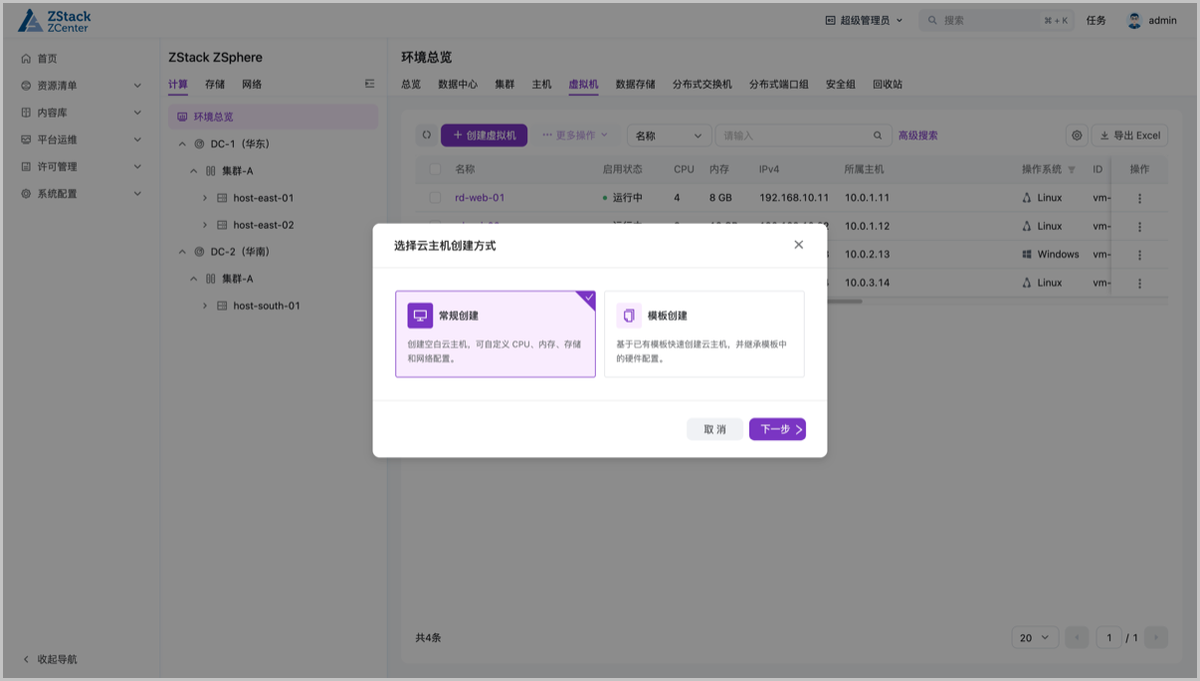Expand the 系统配置 sidebar menu
1200x681 pixels.
click(80, 194)
